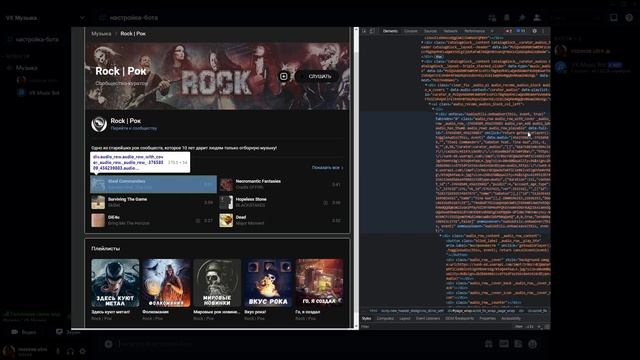The width and height of the screenshot is (640, 360).
Task: Click the shuffle icon beside the Слушать button
Action: click(x=284, y=76)
